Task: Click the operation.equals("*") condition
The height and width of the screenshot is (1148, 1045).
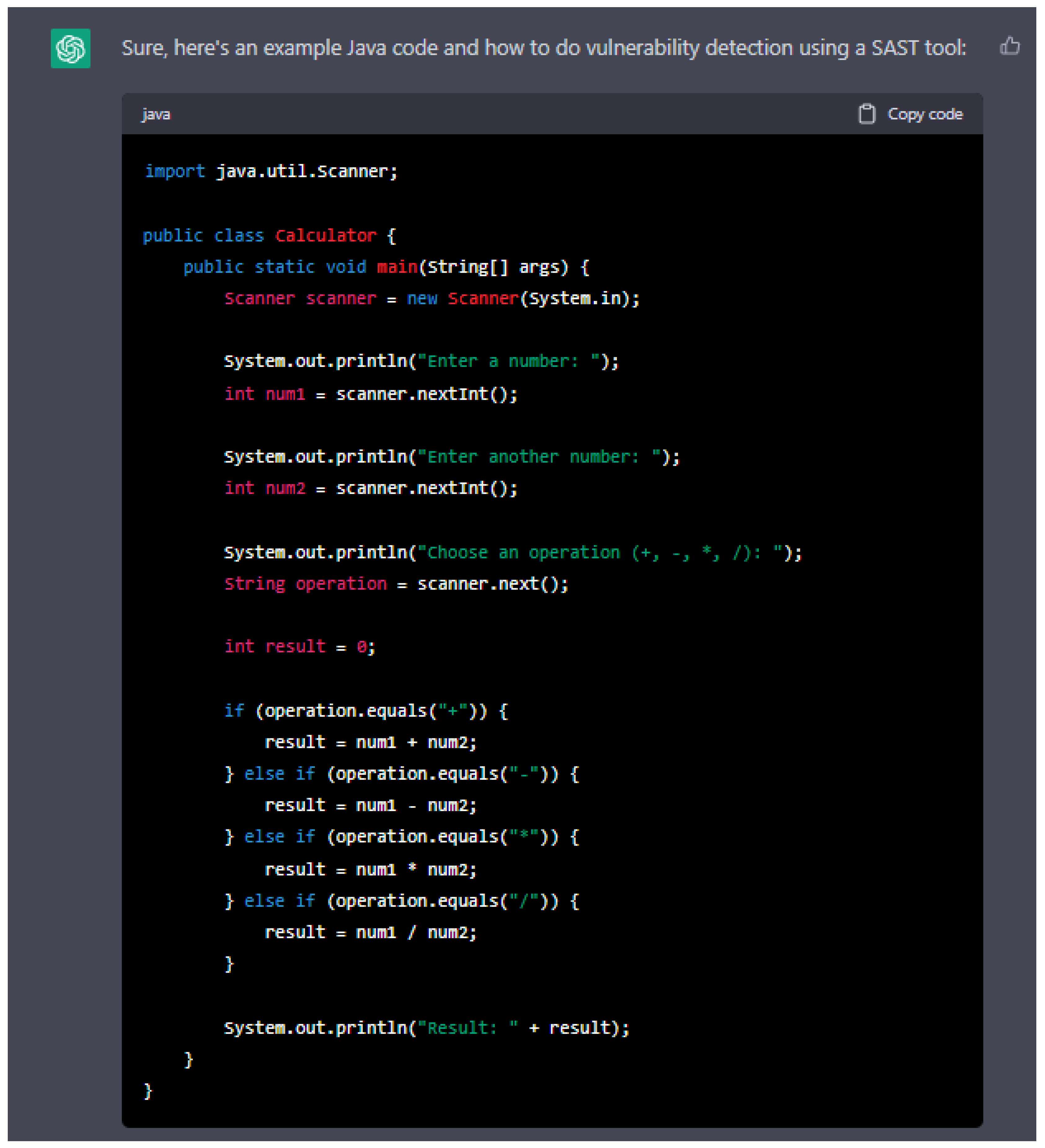Action: pos(442,837)
